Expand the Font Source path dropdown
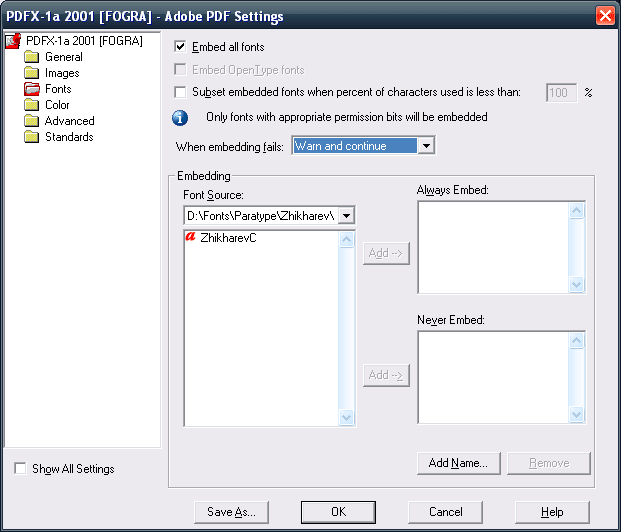 pos(269,216)
